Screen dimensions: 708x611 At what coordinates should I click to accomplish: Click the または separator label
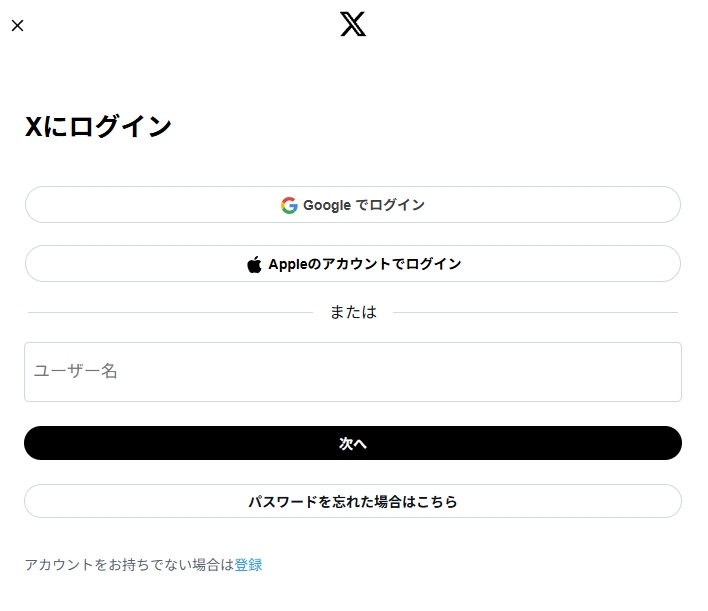pos(353,312)
